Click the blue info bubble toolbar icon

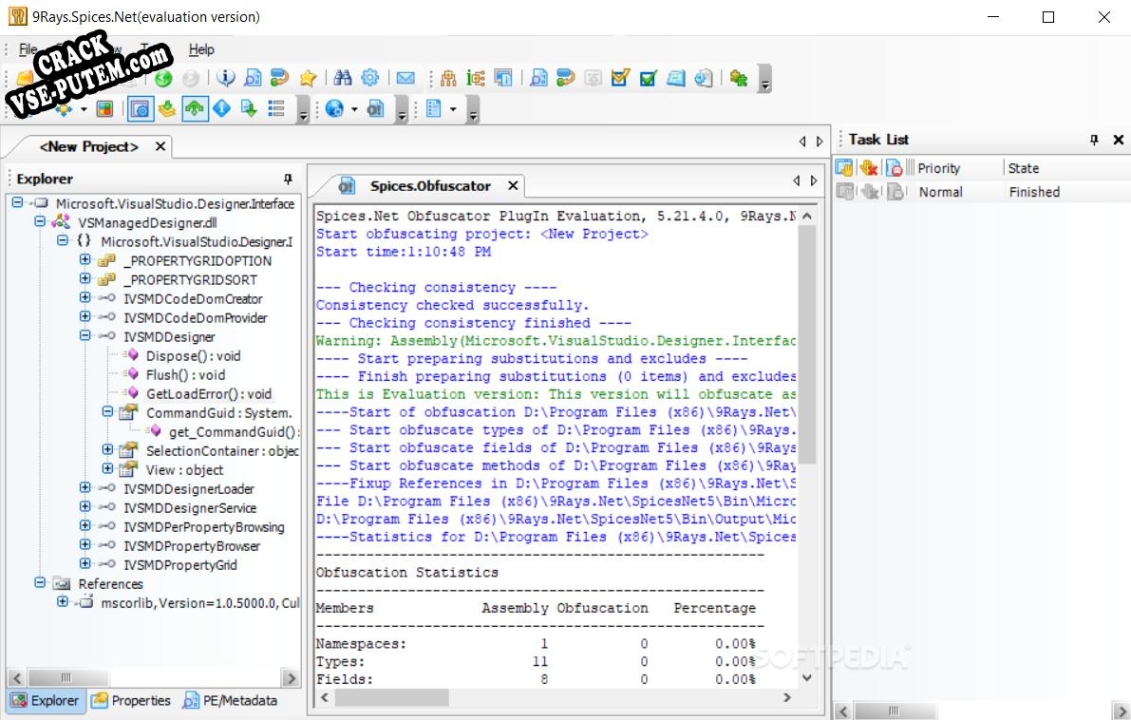point(225,78)
